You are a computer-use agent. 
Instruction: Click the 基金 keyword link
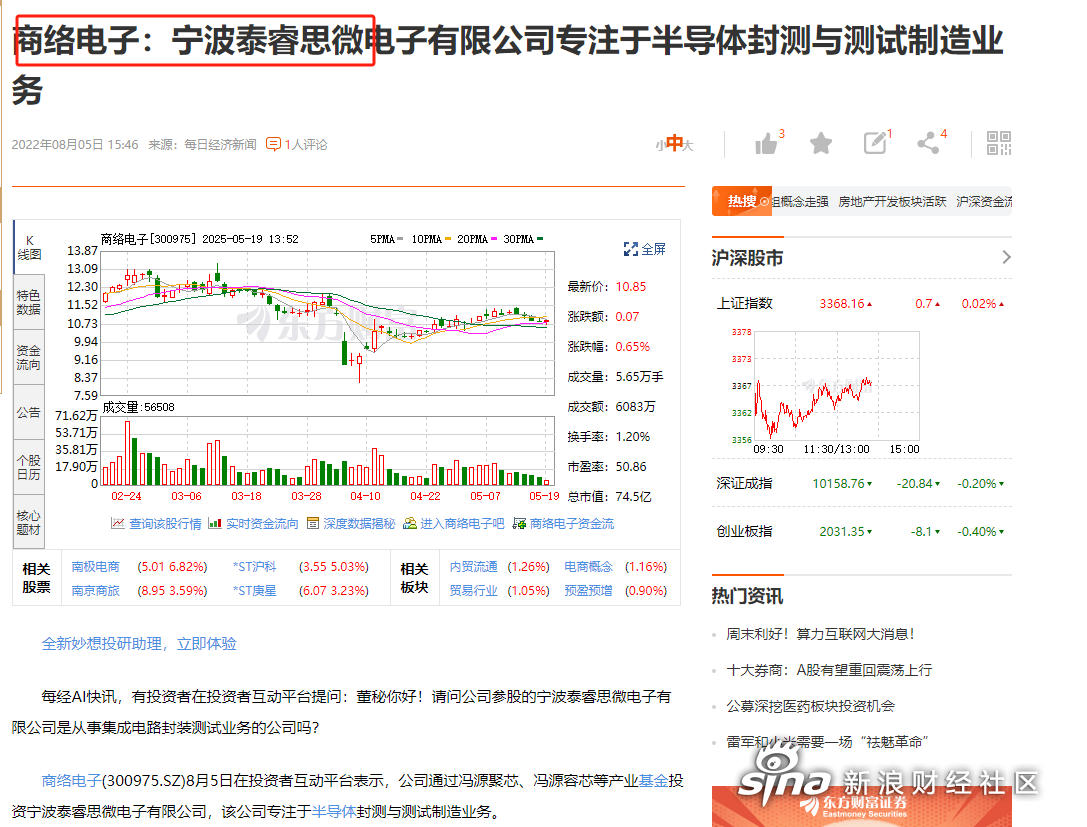[653, 781]
